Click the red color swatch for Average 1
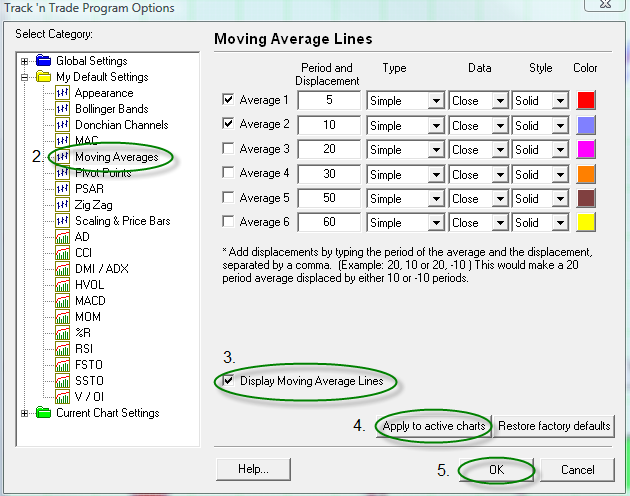Screen dimensions: 630x496 pos(586,100)
